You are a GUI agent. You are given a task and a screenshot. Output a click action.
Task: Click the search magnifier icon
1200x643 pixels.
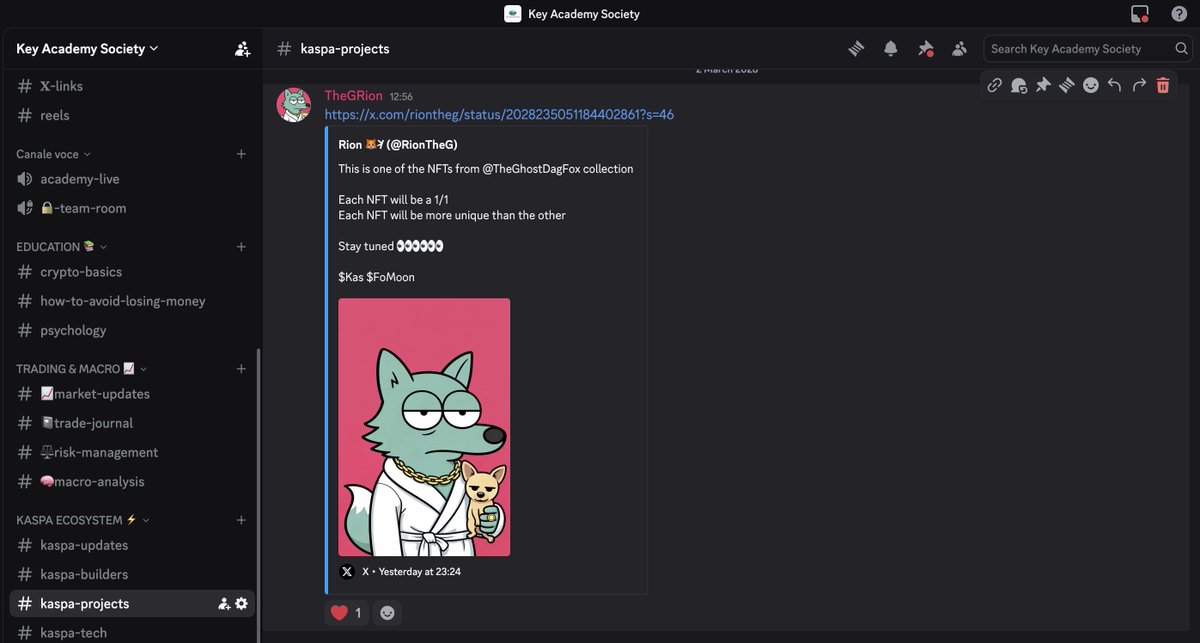(1181, 48)
